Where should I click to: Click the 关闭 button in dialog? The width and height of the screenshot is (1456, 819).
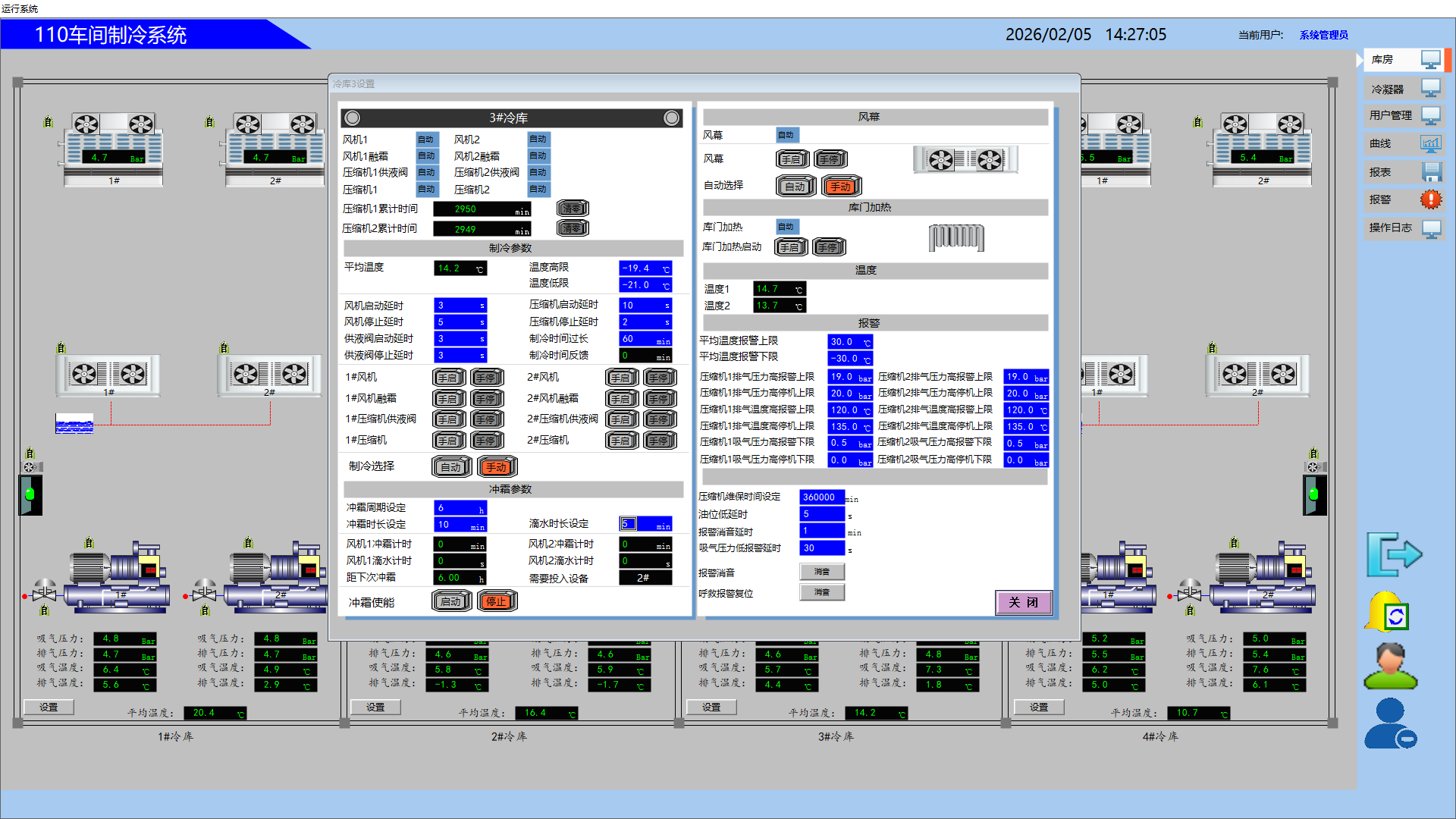pyautogui.click(x=1023, y=603)
